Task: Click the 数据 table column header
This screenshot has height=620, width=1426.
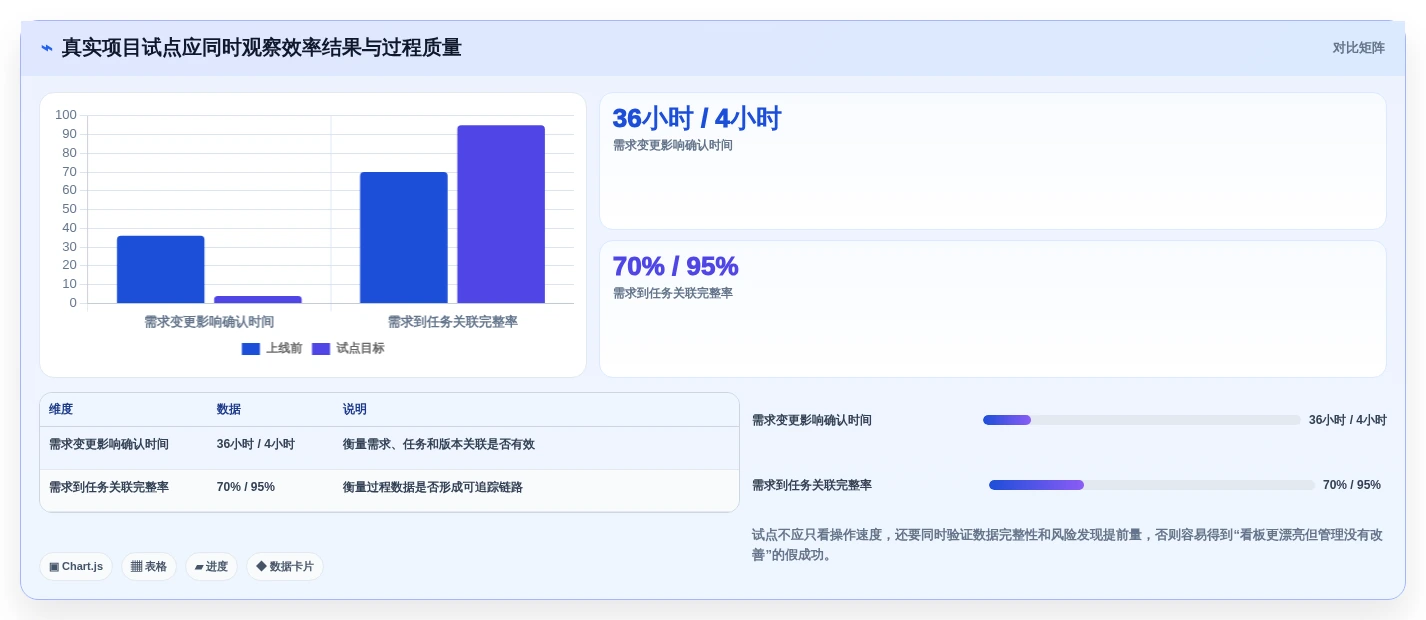Action: click(x=229, y=410)
